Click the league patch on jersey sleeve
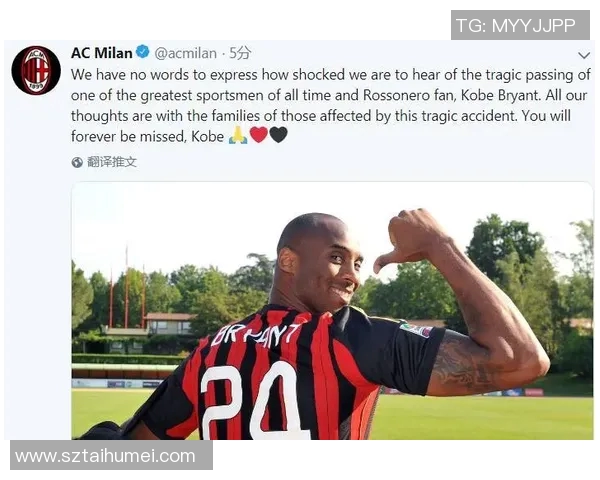600x480 pixels. (x=416, y=330)
